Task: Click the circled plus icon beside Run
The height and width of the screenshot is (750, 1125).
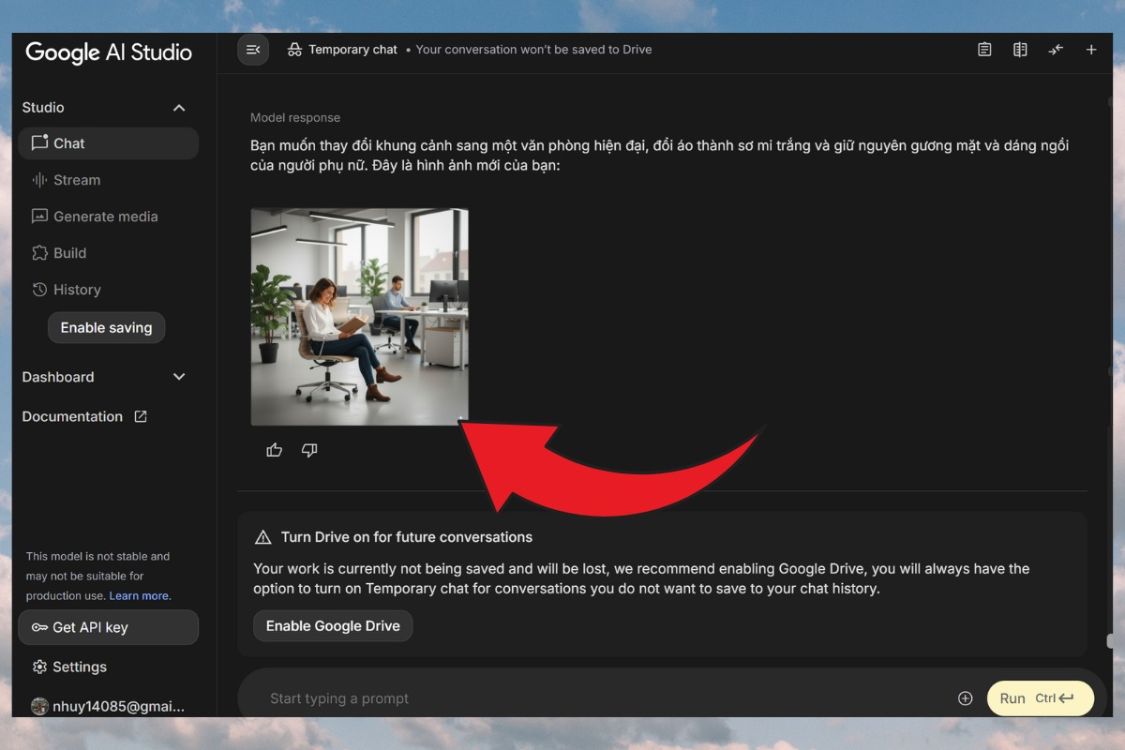Action: 965,698
